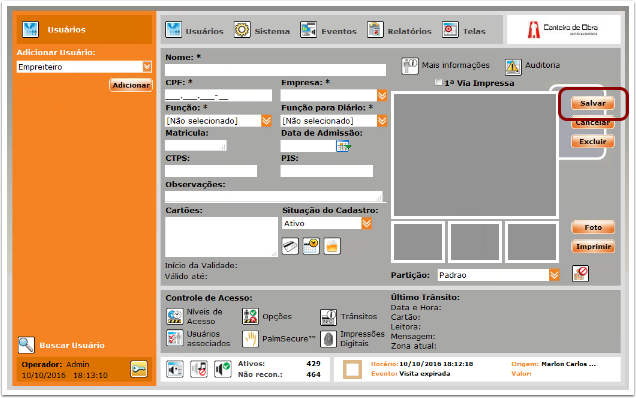Image resolution: width=636 pixels, height=398 pixels.
Task: Open the Adicionar Usuário type dropdown
Action: click(x=147, y=67)
